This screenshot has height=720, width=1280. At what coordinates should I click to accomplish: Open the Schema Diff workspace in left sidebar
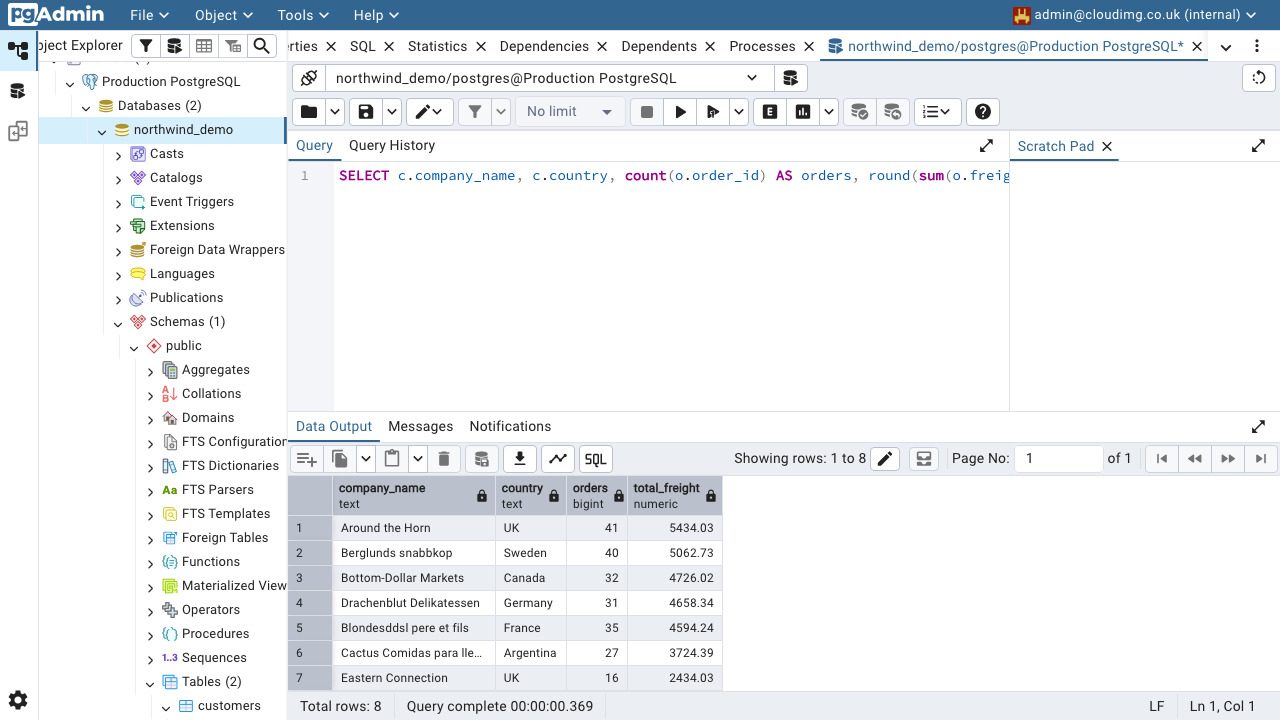tap(18, 131)
